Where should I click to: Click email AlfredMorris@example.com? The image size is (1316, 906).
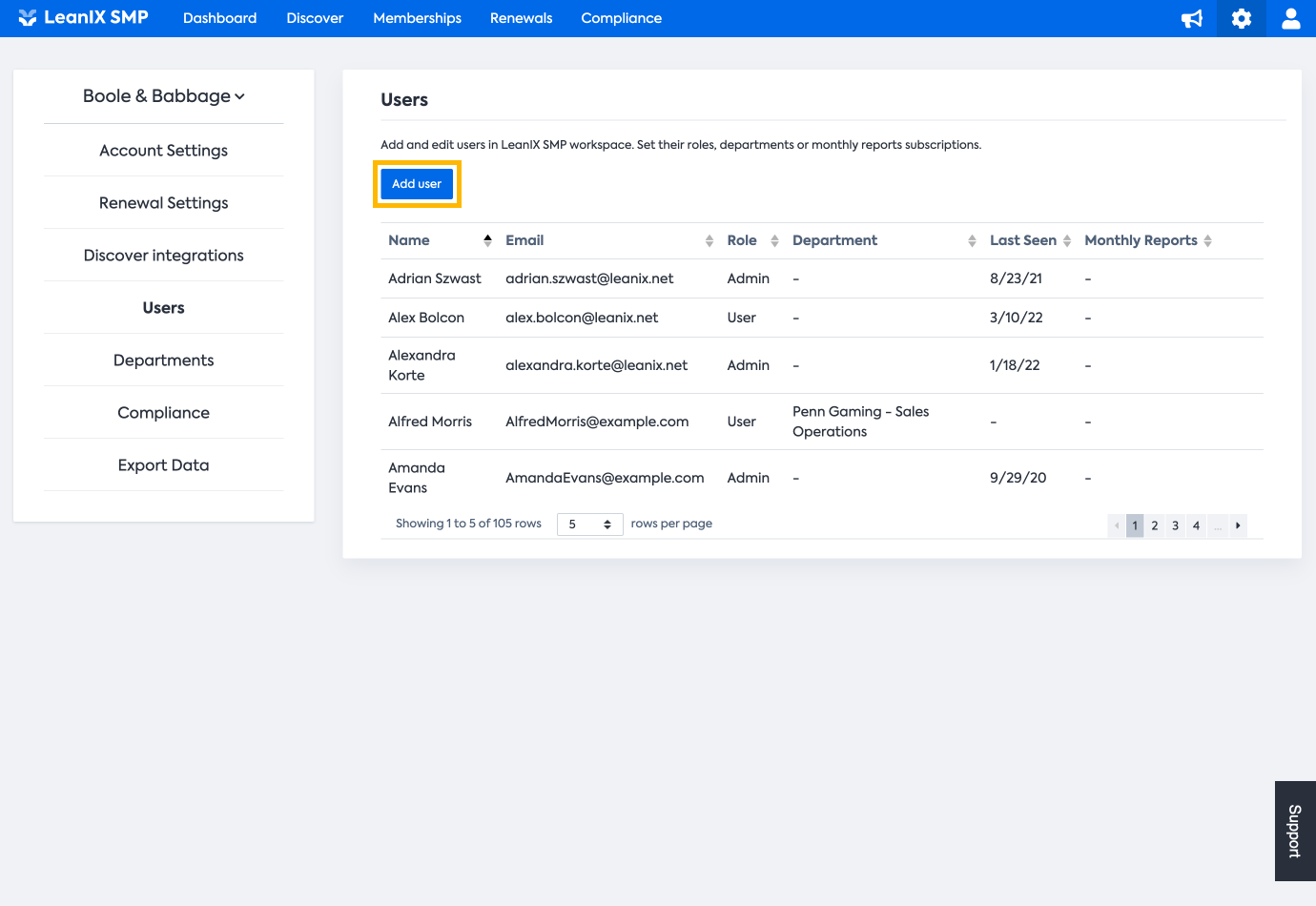[x=597, y=422]
